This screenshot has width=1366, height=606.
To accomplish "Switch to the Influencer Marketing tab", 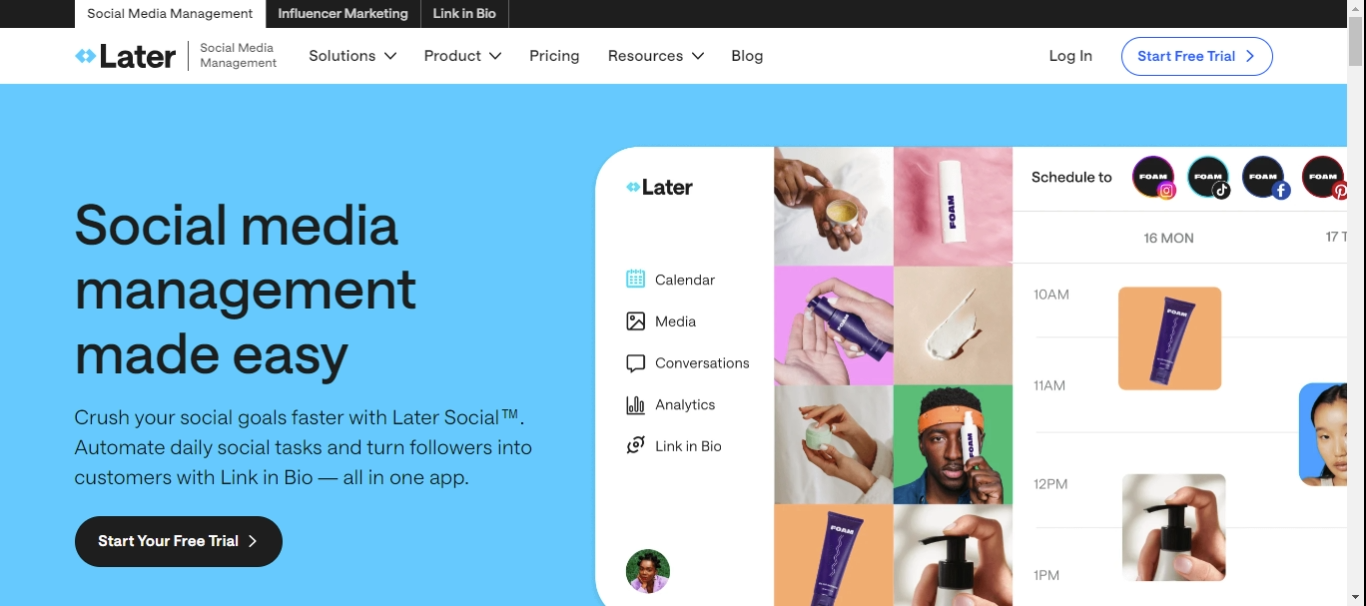I will click(343, 14).
